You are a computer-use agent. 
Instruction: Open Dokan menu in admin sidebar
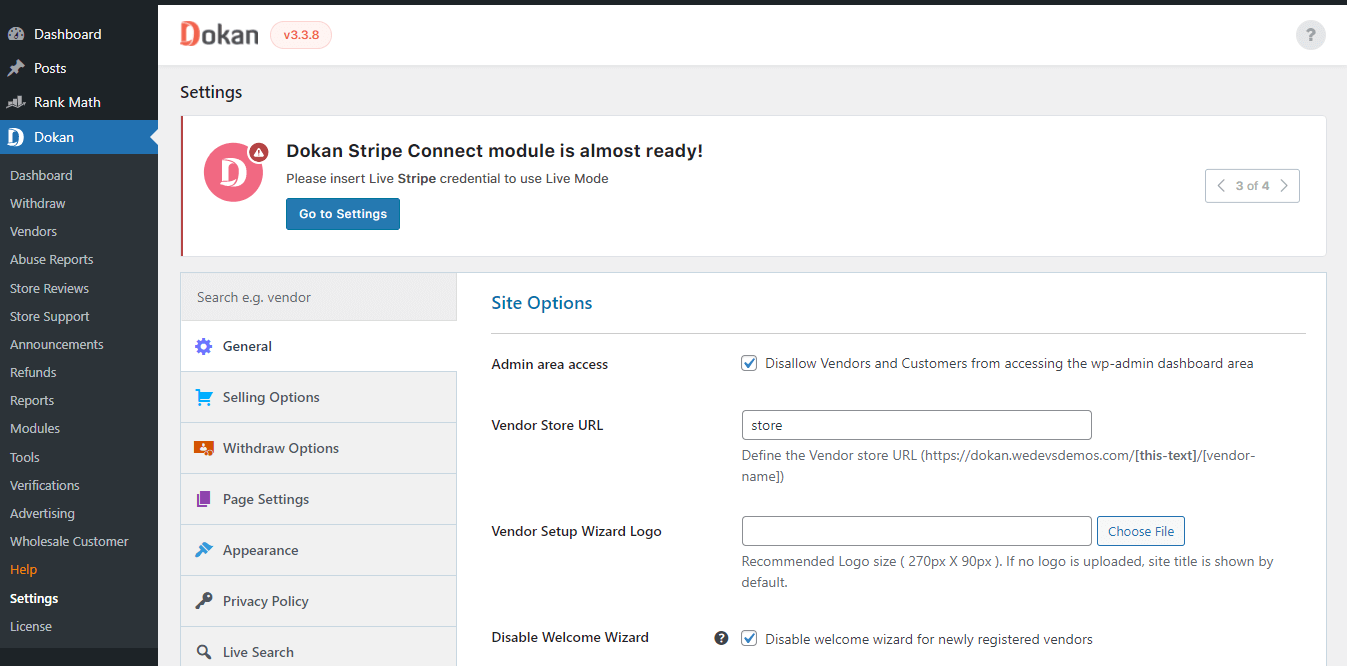tap(79, 137)
